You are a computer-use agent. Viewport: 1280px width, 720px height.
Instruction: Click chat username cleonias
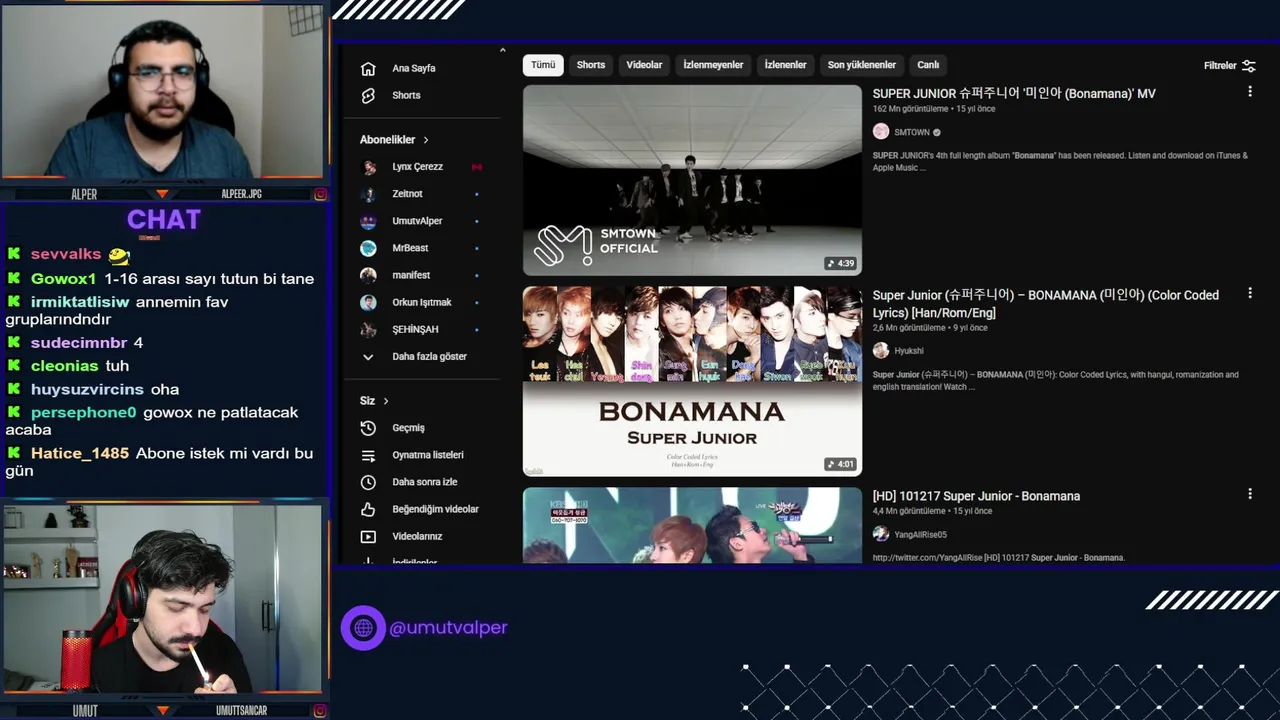pos(64,366)
